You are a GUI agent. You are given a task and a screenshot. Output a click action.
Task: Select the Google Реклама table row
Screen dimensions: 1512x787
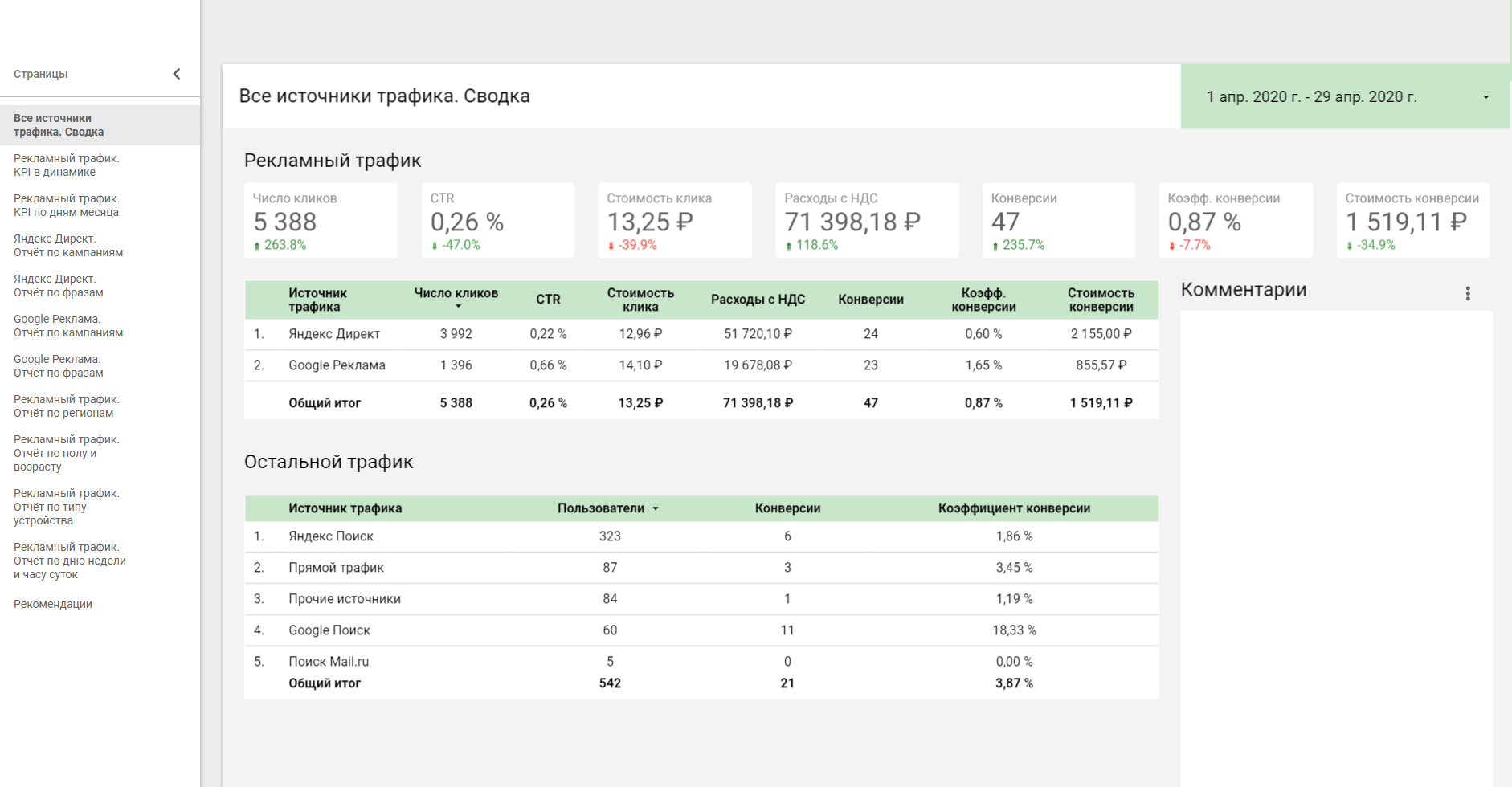click(x=337, y=365)
